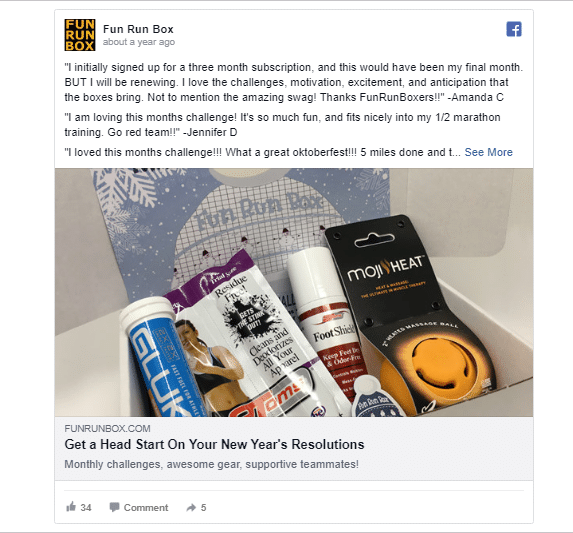Click the Fun Run Box logo avatar
Image resolution: width=573 pixels, height=533 pixels.
(x=80, y=35)
